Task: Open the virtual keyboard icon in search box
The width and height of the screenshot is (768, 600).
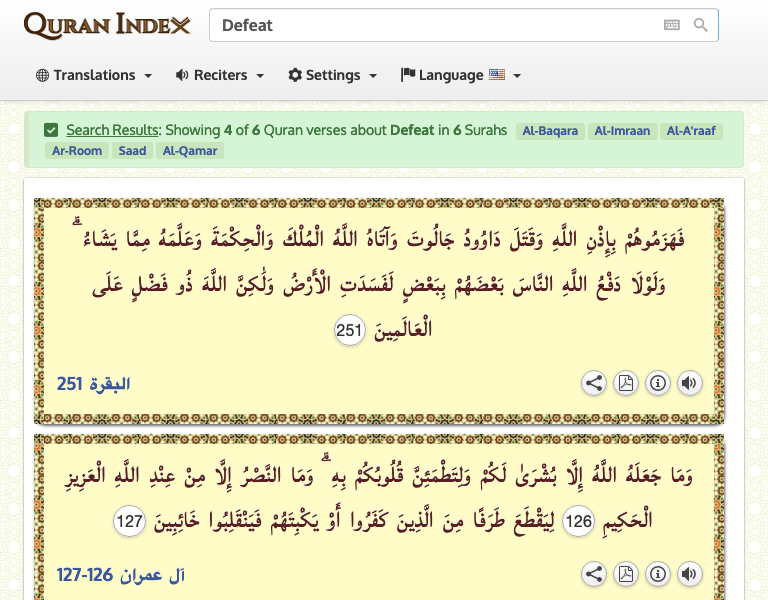Action: point(672,24)
